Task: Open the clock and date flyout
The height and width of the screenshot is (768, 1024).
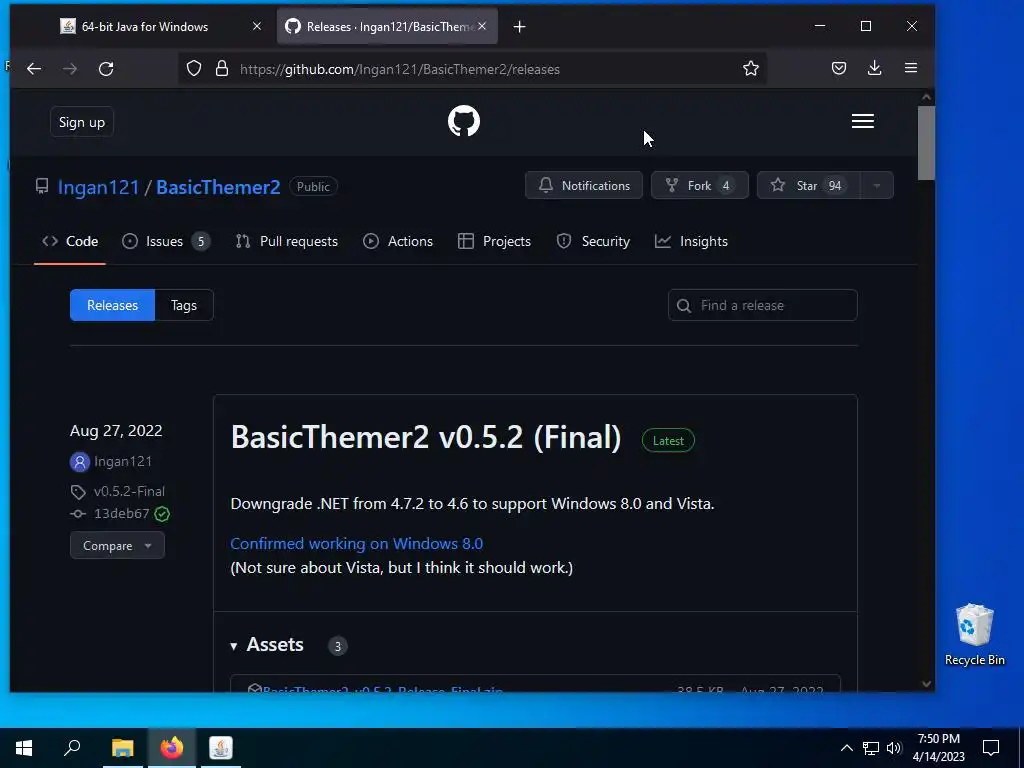Action: click(x=938, y=748)
